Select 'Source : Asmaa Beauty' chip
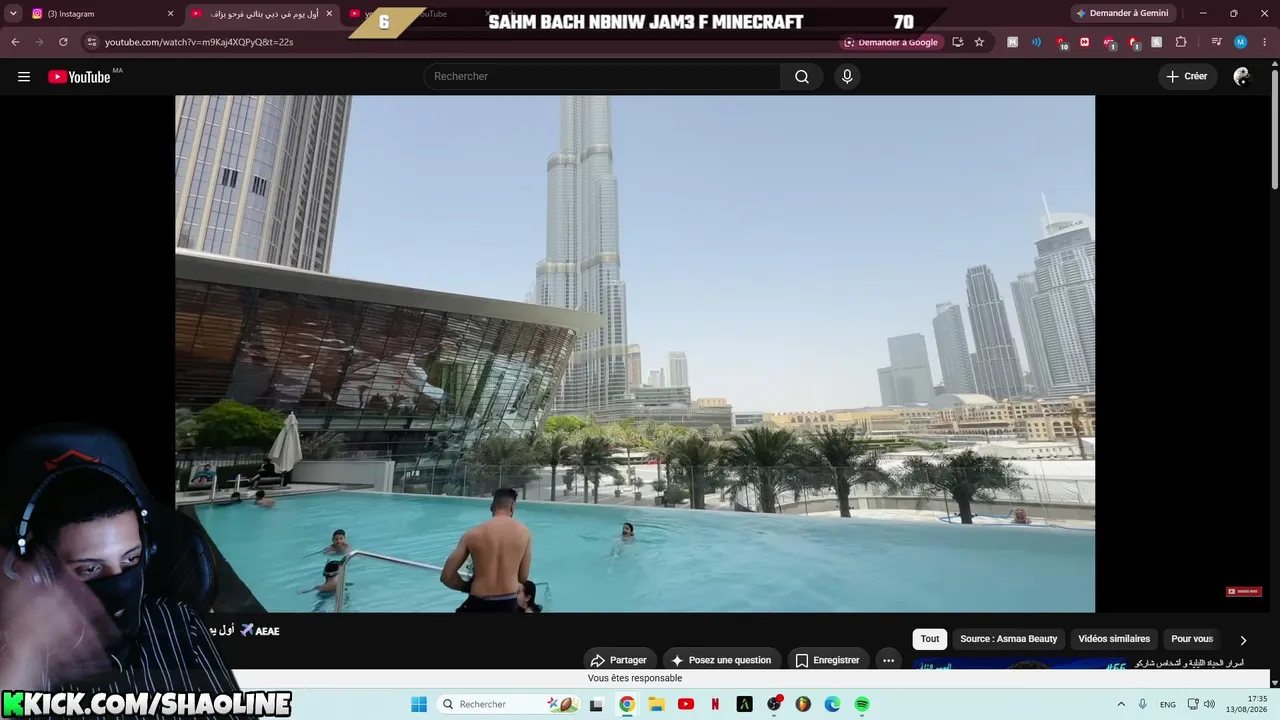This screenshot has width=1280, height=720. pyautogui.click(x=1009, y=639)
